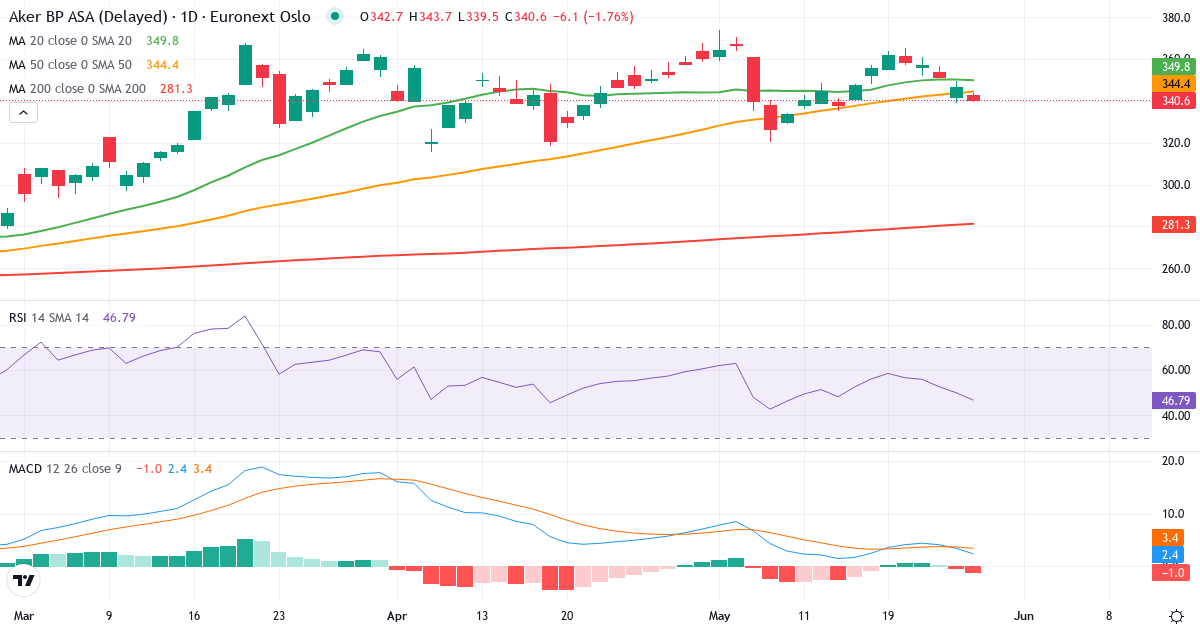Click the red 340.6 last price label
This screenshot has width=1200, height=630.
tap(1176, 101)
